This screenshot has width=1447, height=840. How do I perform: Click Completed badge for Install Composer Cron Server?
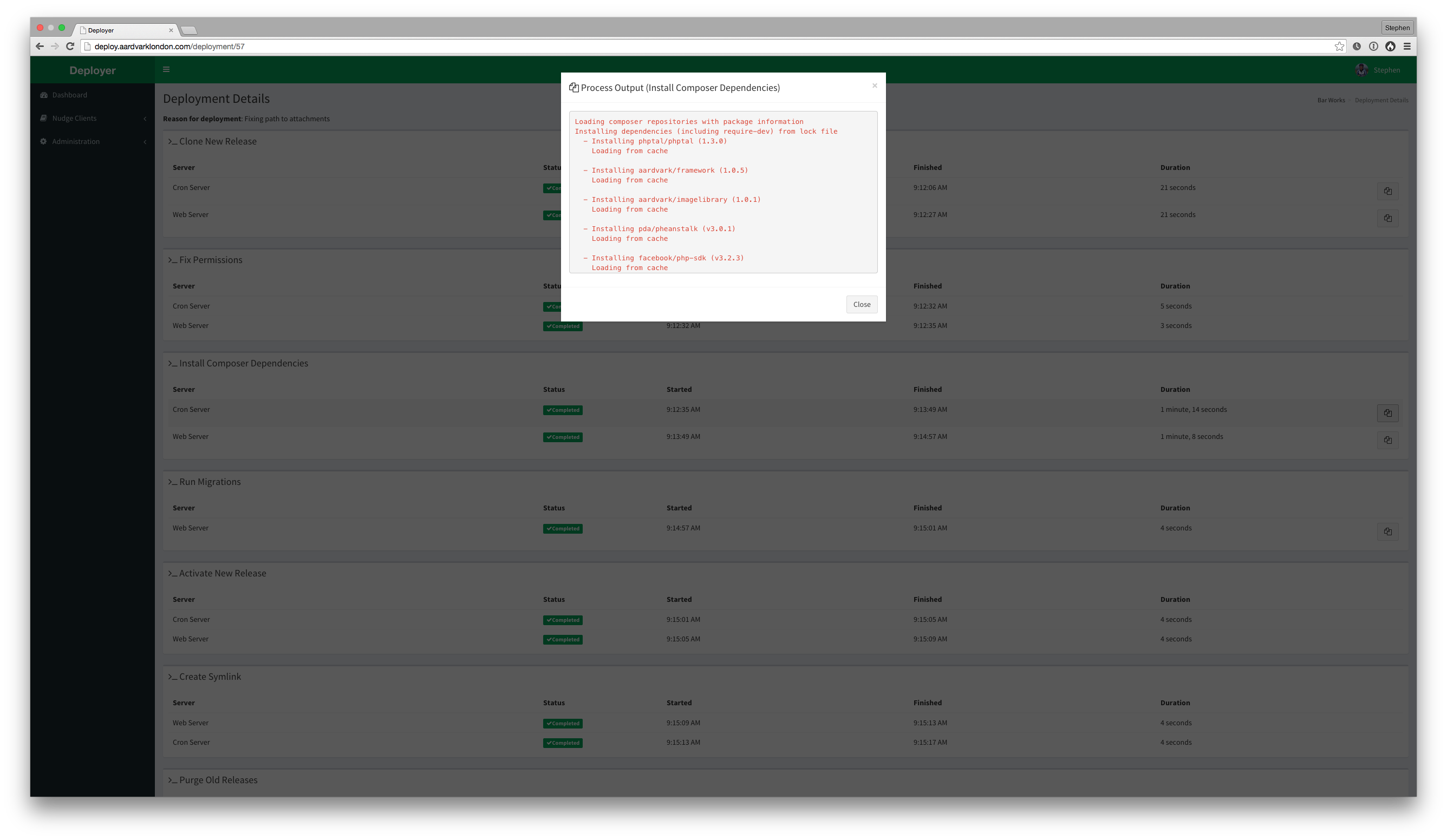click(x=563, y=410)
